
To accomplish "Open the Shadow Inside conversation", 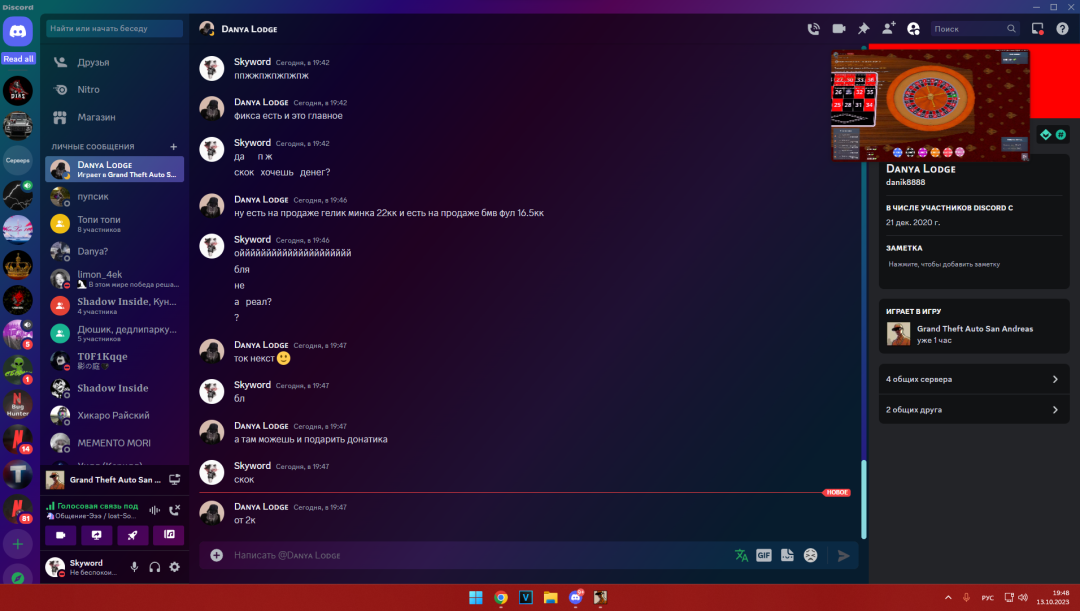I will coord(114,388).
